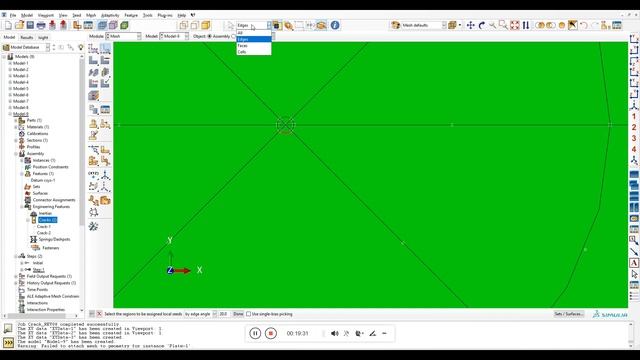Pause the screen recording
640x360 pixels.
255,333
